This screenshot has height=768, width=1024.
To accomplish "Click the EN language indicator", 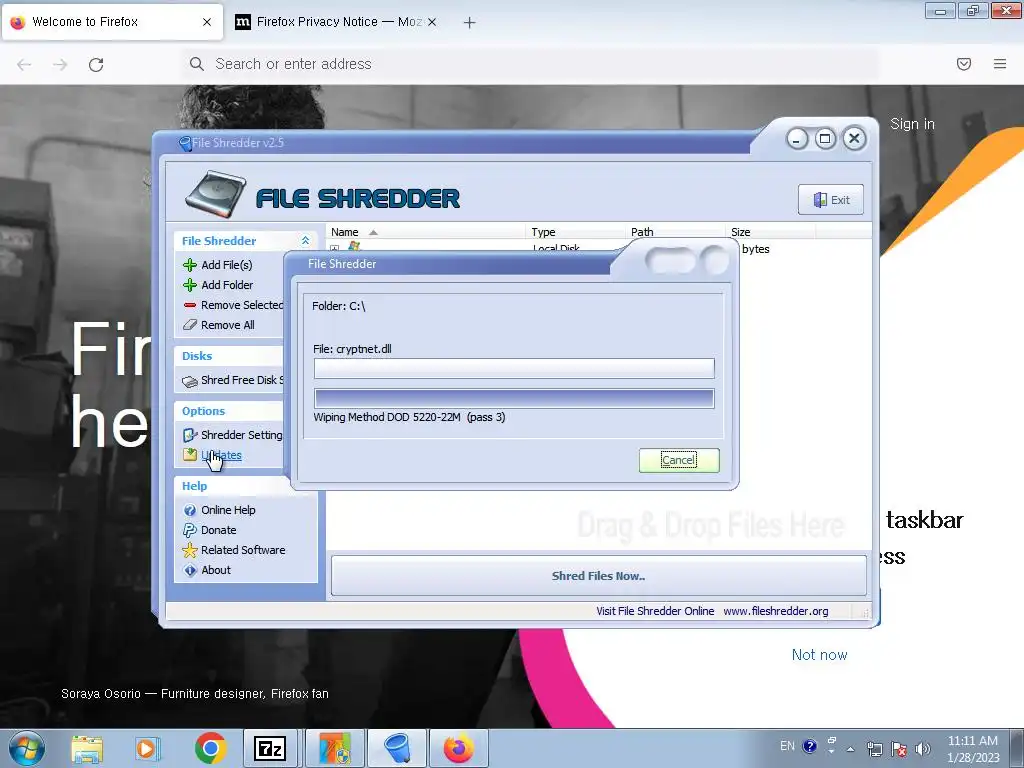I will coord(788,746).
